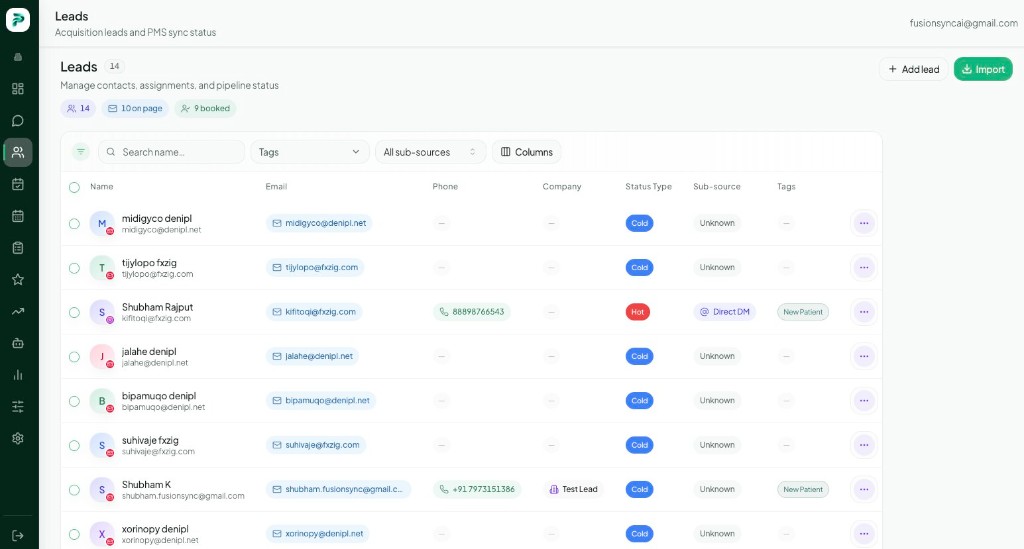
Task: Click the notification bell icon in sidebar
Action: (x=18, y=57)
